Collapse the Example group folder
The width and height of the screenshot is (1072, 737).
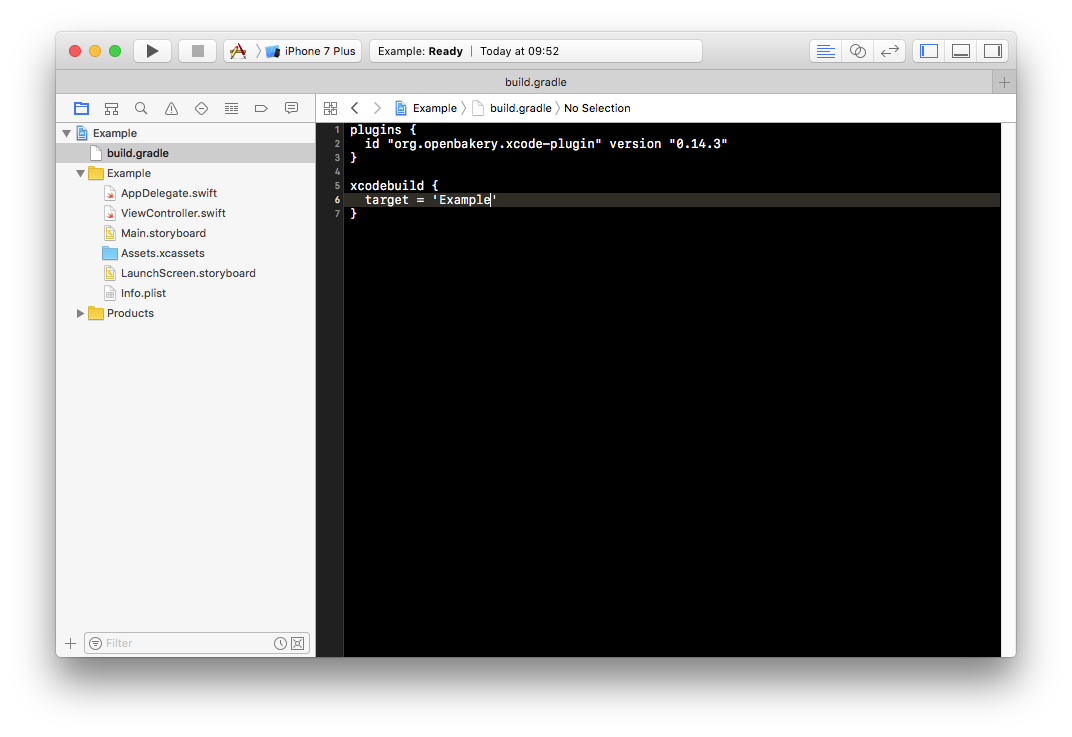tap(81, 173)
